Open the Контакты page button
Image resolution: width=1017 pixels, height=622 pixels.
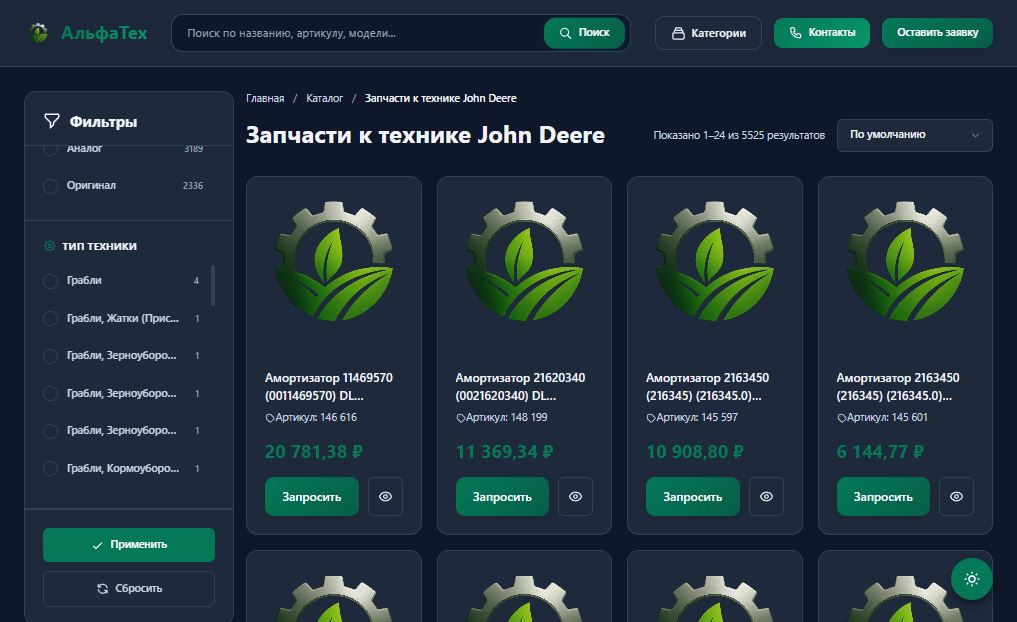coord(822,32)
